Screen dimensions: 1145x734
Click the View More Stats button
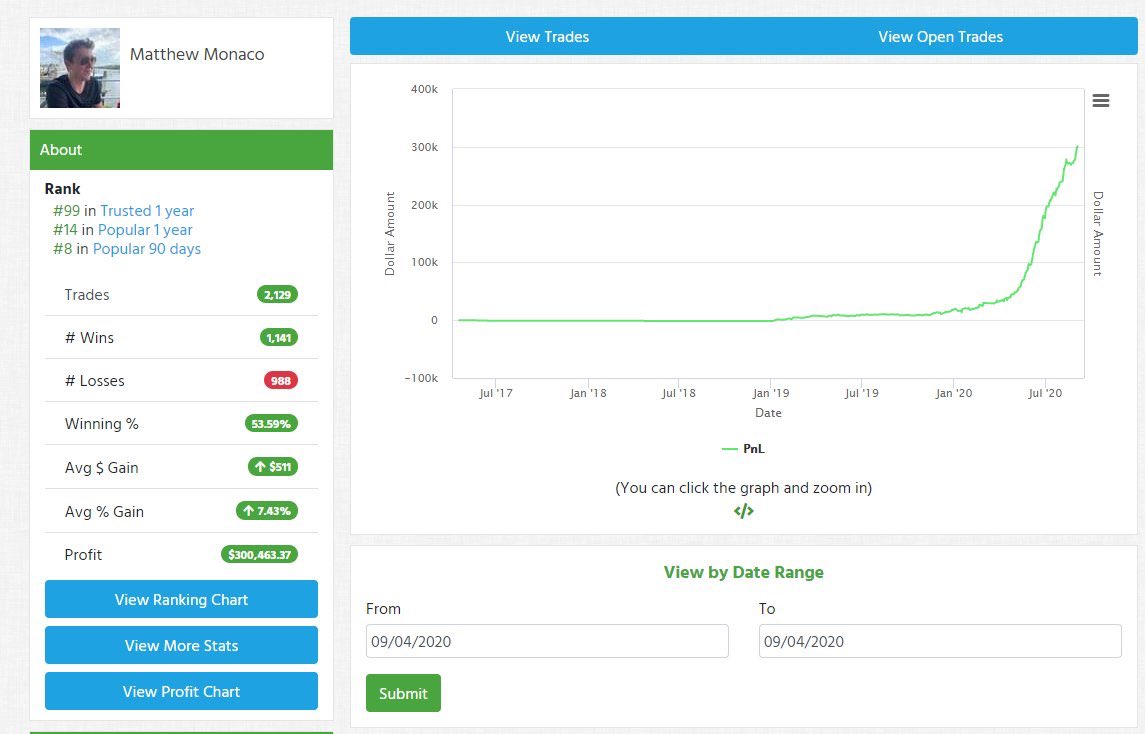[181, 645]
